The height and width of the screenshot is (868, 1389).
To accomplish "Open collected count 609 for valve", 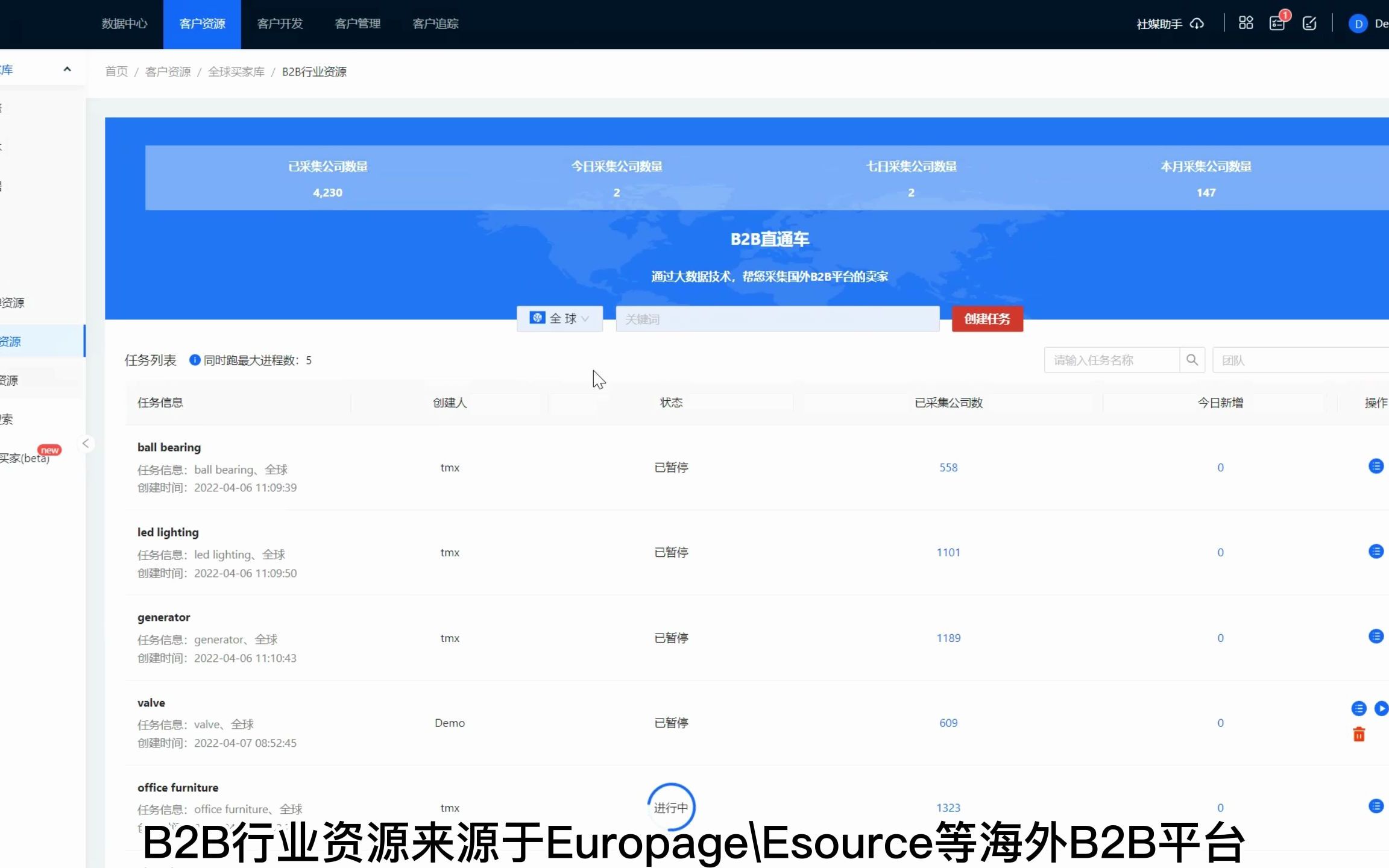I will pyautogui.click(x=948, y=723).
